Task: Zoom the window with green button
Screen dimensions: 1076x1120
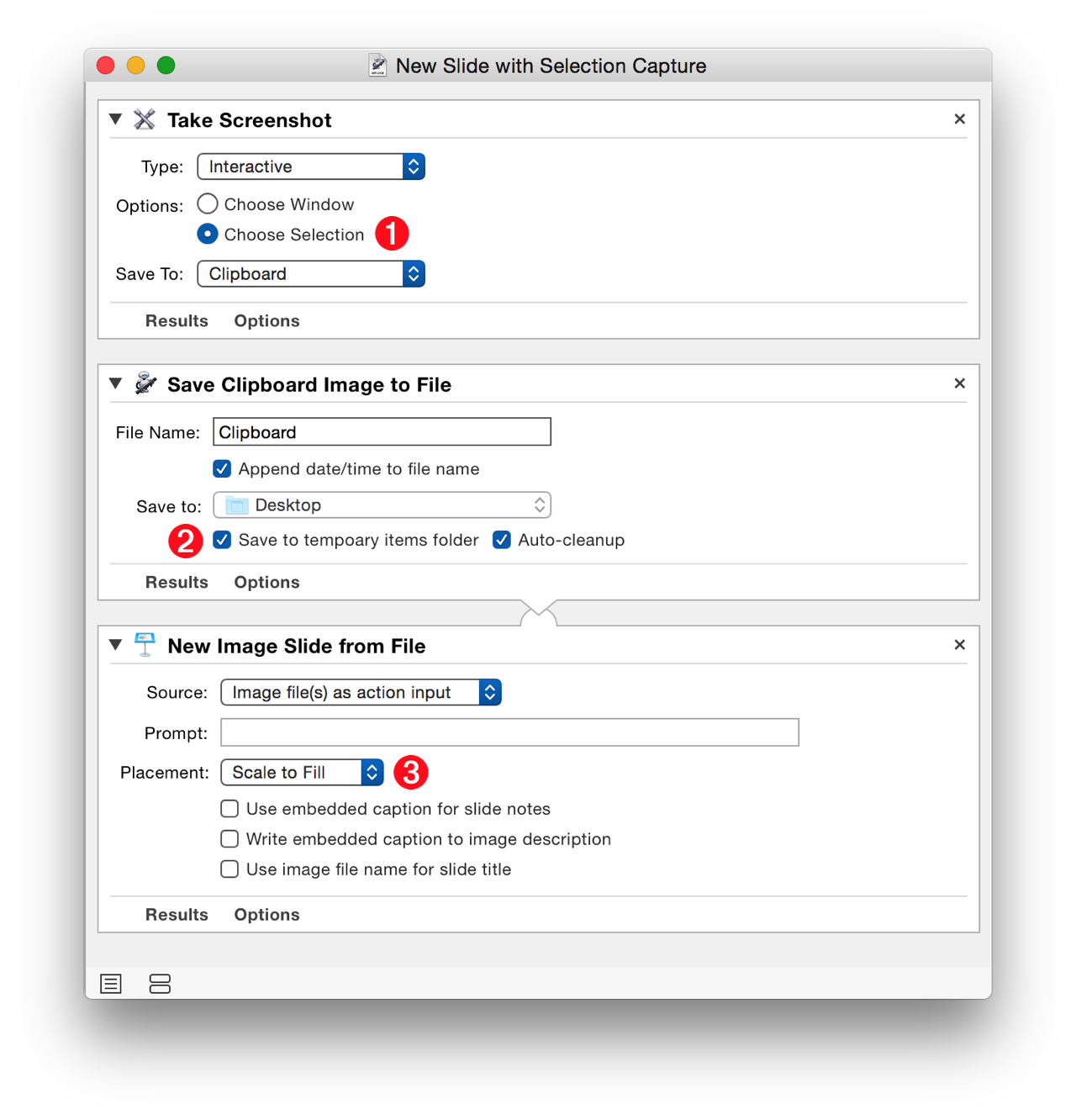Action: point(166,66)
